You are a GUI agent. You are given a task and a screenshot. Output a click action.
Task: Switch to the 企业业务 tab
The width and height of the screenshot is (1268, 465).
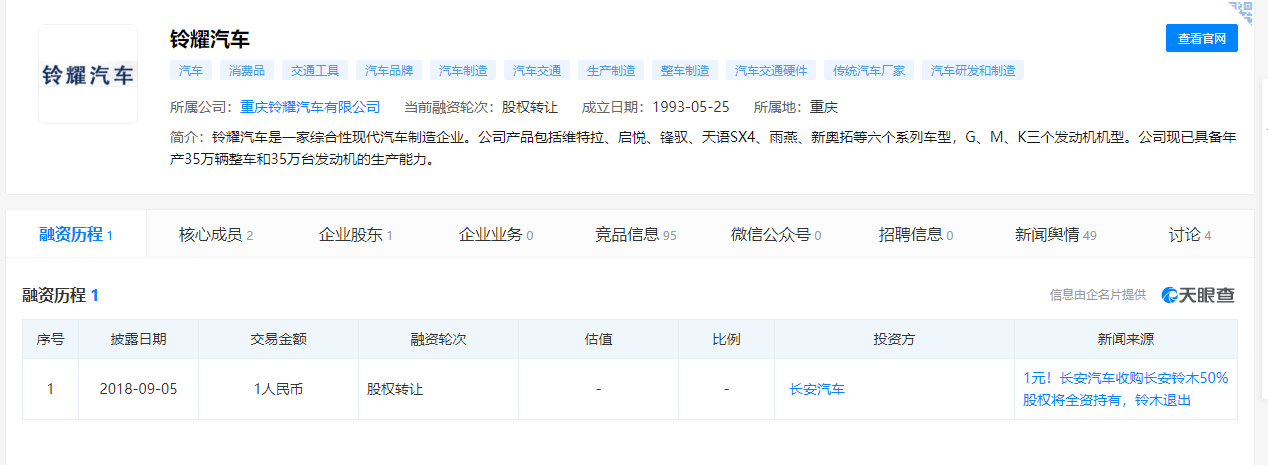496,235
